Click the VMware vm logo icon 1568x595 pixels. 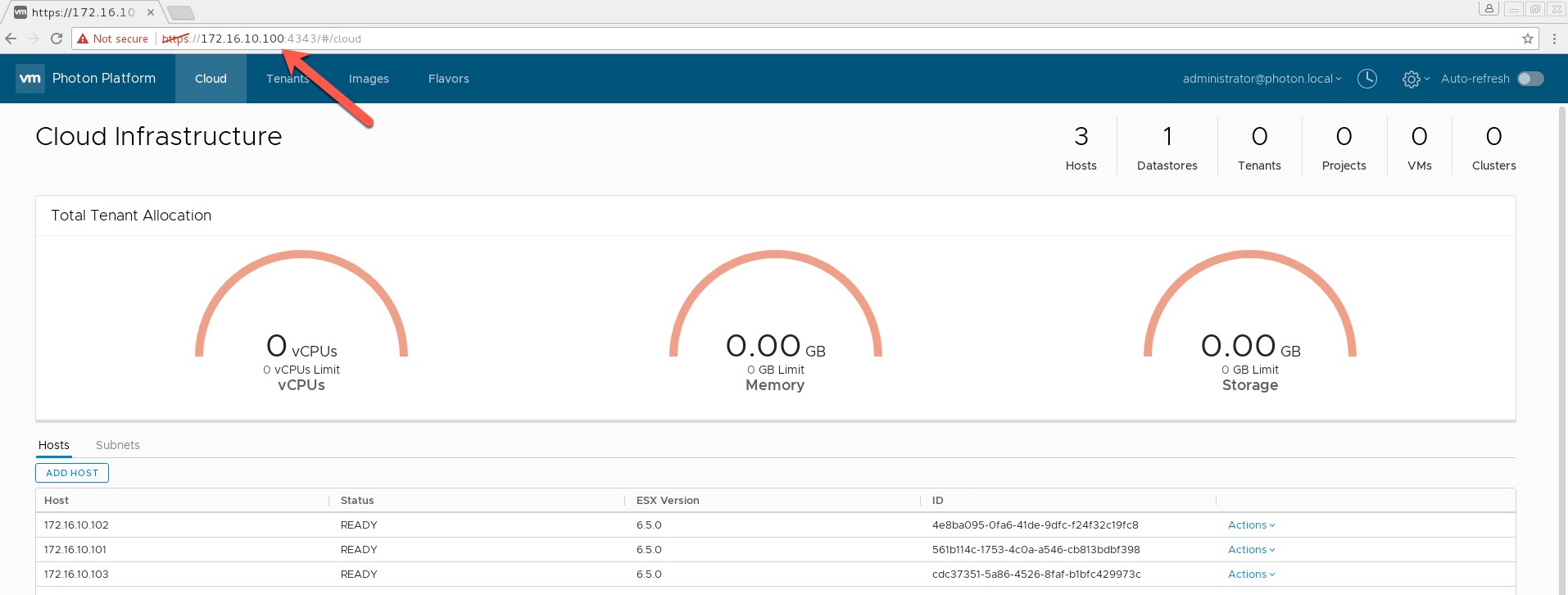point(30,79)
